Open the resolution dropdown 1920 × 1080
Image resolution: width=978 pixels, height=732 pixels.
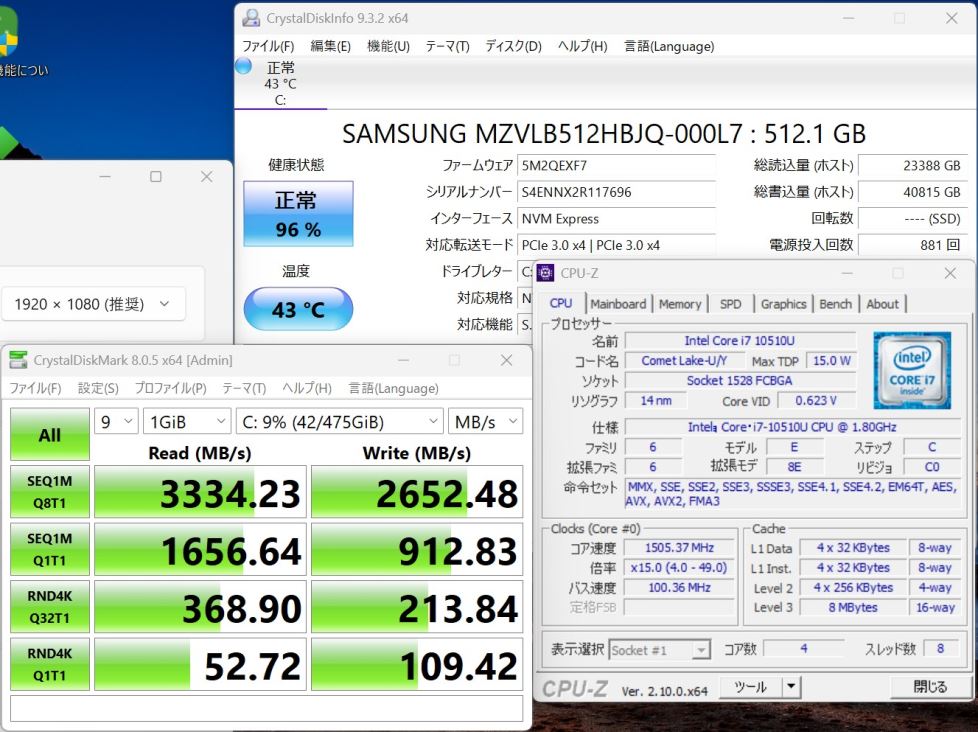[94, 304]
